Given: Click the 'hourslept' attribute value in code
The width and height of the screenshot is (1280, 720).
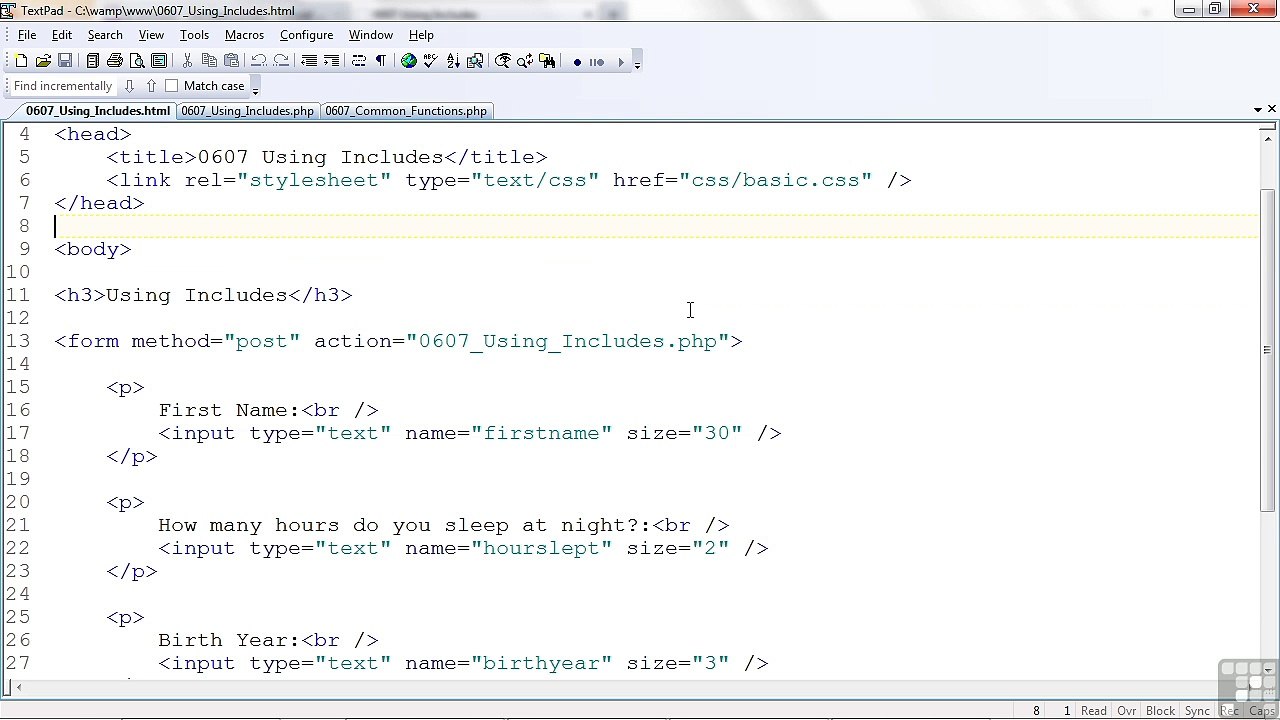Looking at the screenshot, I should (x=541, y=548).
